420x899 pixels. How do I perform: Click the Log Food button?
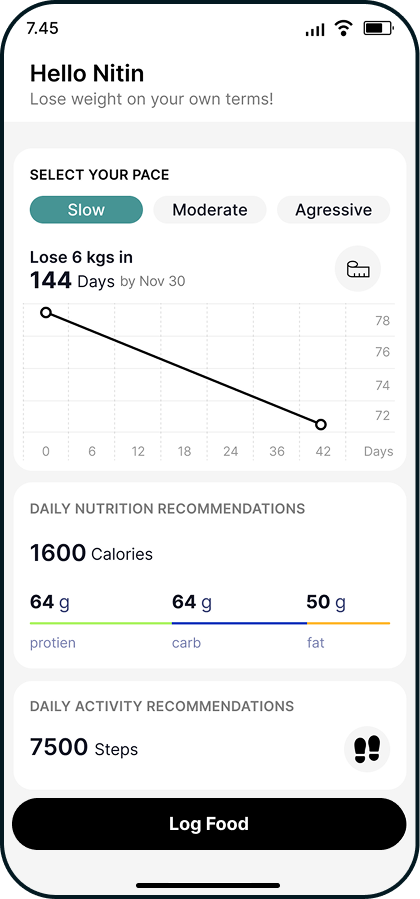point(209,824)
